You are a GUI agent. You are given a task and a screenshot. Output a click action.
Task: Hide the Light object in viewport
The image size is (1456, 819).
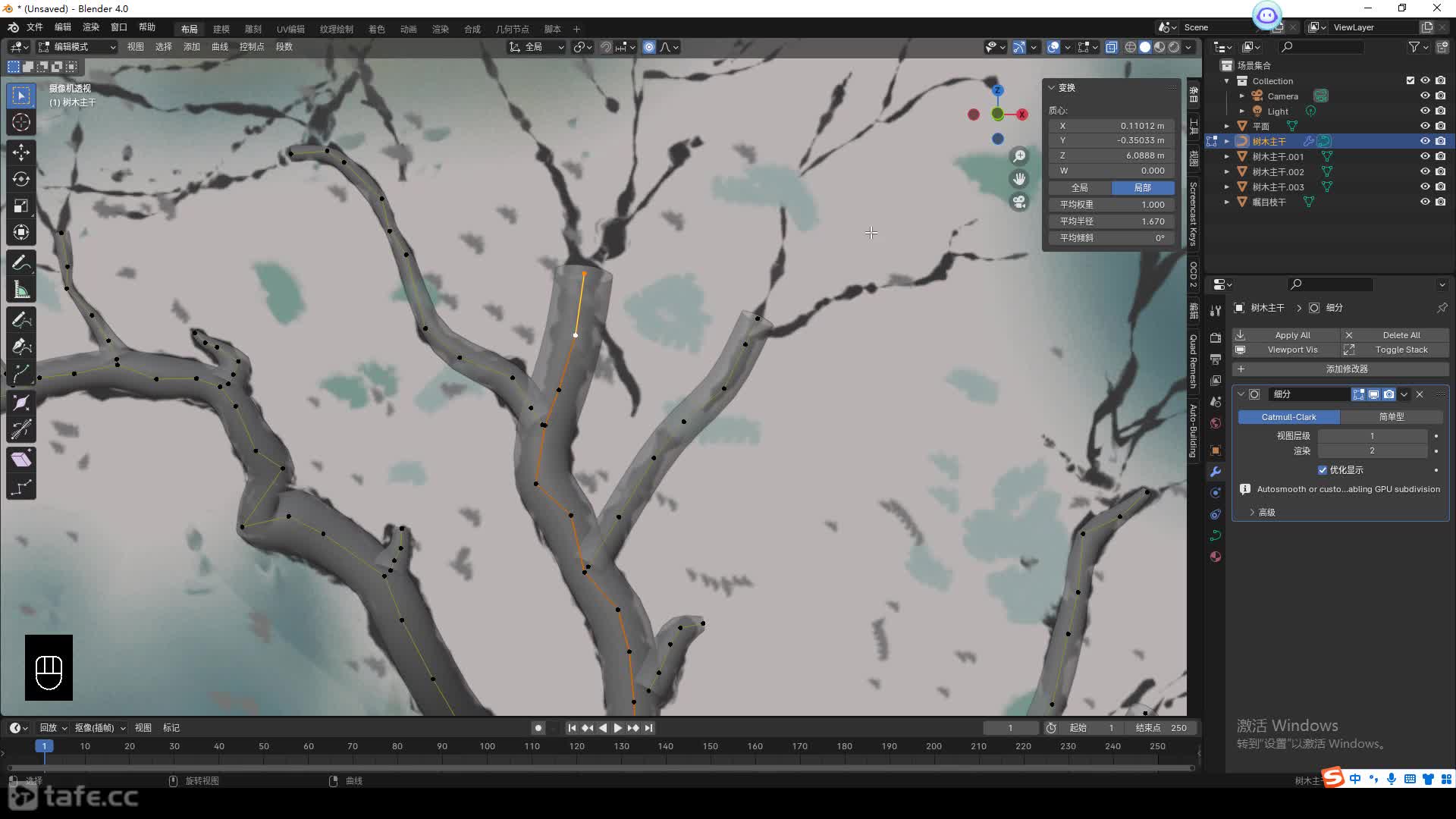point(1425,111)
